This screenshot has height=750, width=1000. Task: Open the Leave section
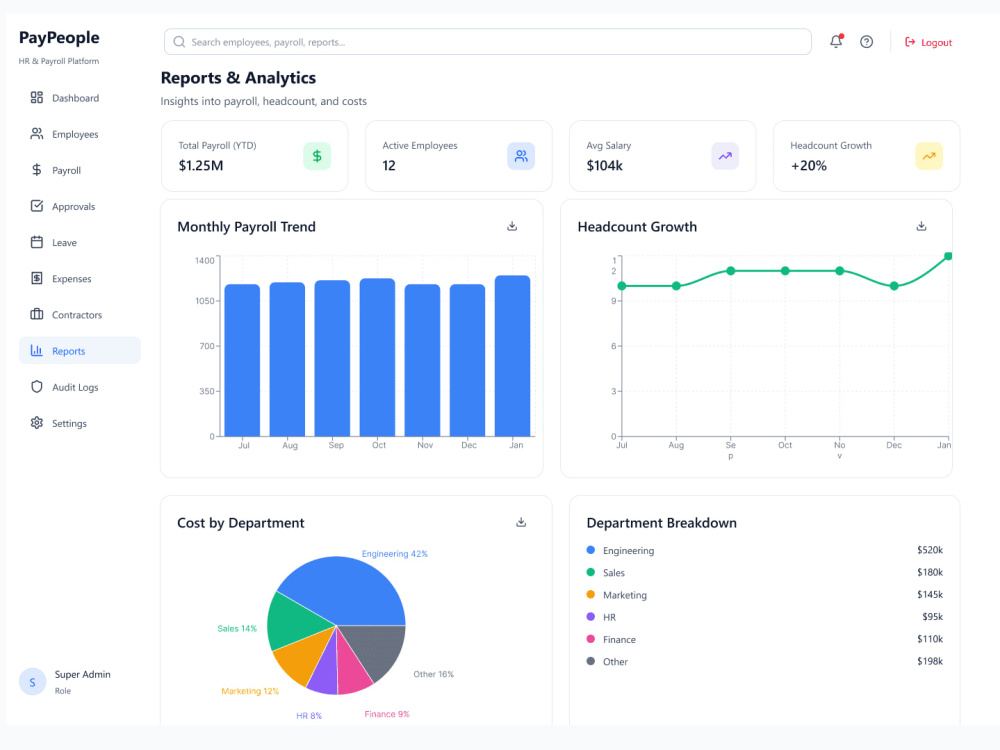[x=80, y=242]
